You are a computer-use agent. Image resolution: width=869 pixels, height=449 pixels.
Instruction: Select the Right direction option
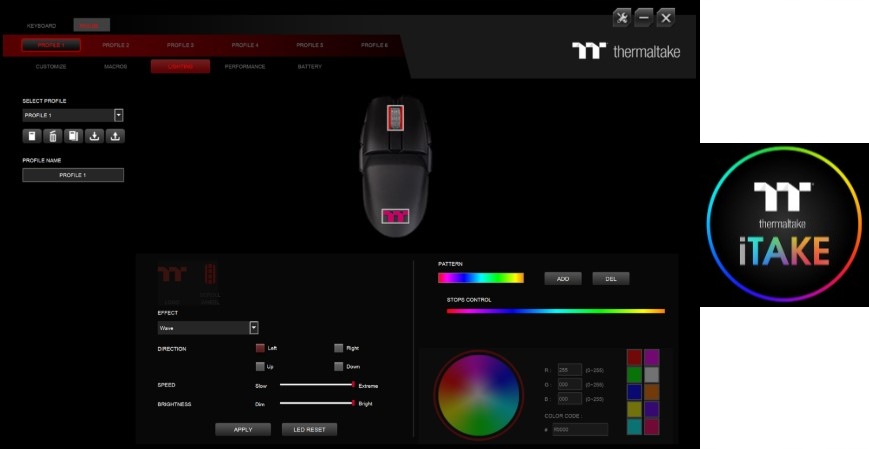click(338, 348)
